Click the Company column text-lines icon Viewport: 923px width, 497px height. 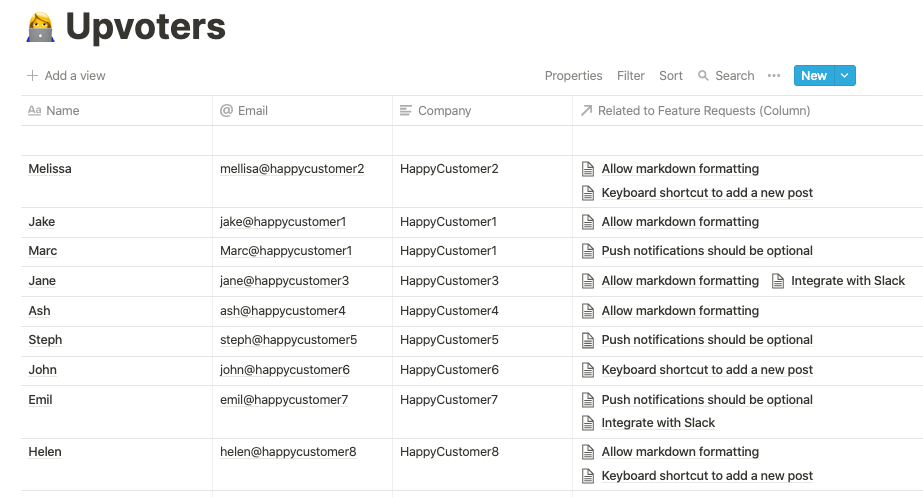pos(406,111)
